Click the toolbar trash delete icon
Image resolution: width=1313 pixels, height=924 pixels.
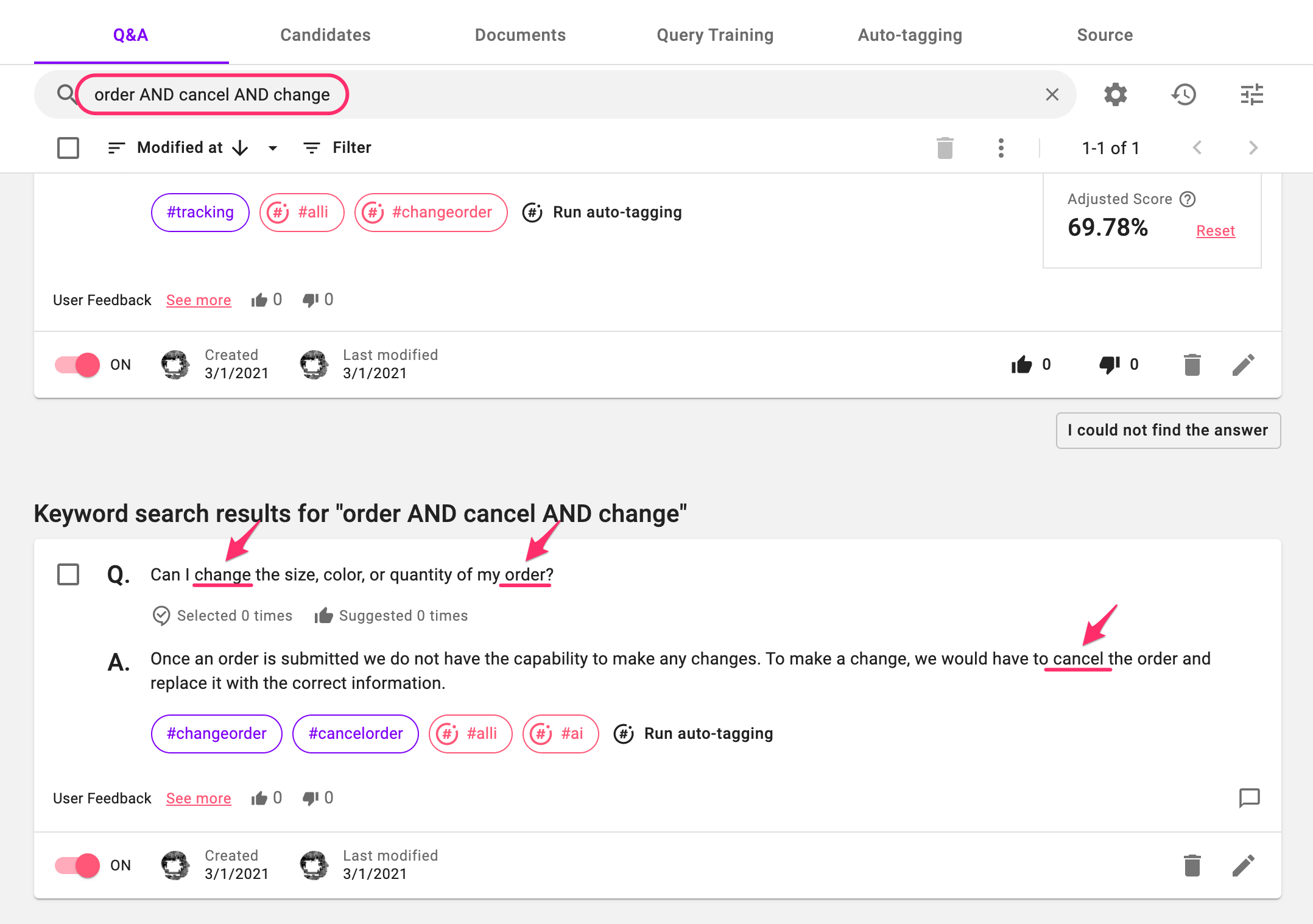[x=945, y=148]
